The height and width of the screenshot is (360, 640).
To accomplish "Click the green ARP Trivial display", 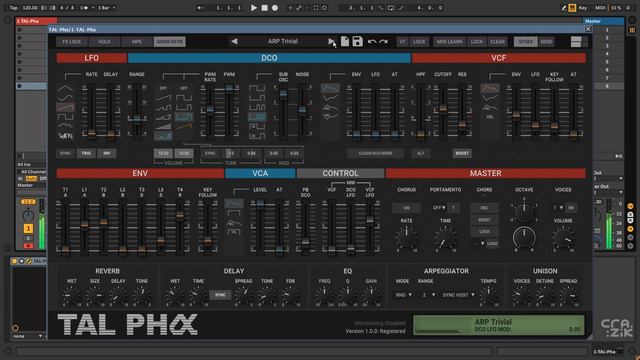I will 499,325.
